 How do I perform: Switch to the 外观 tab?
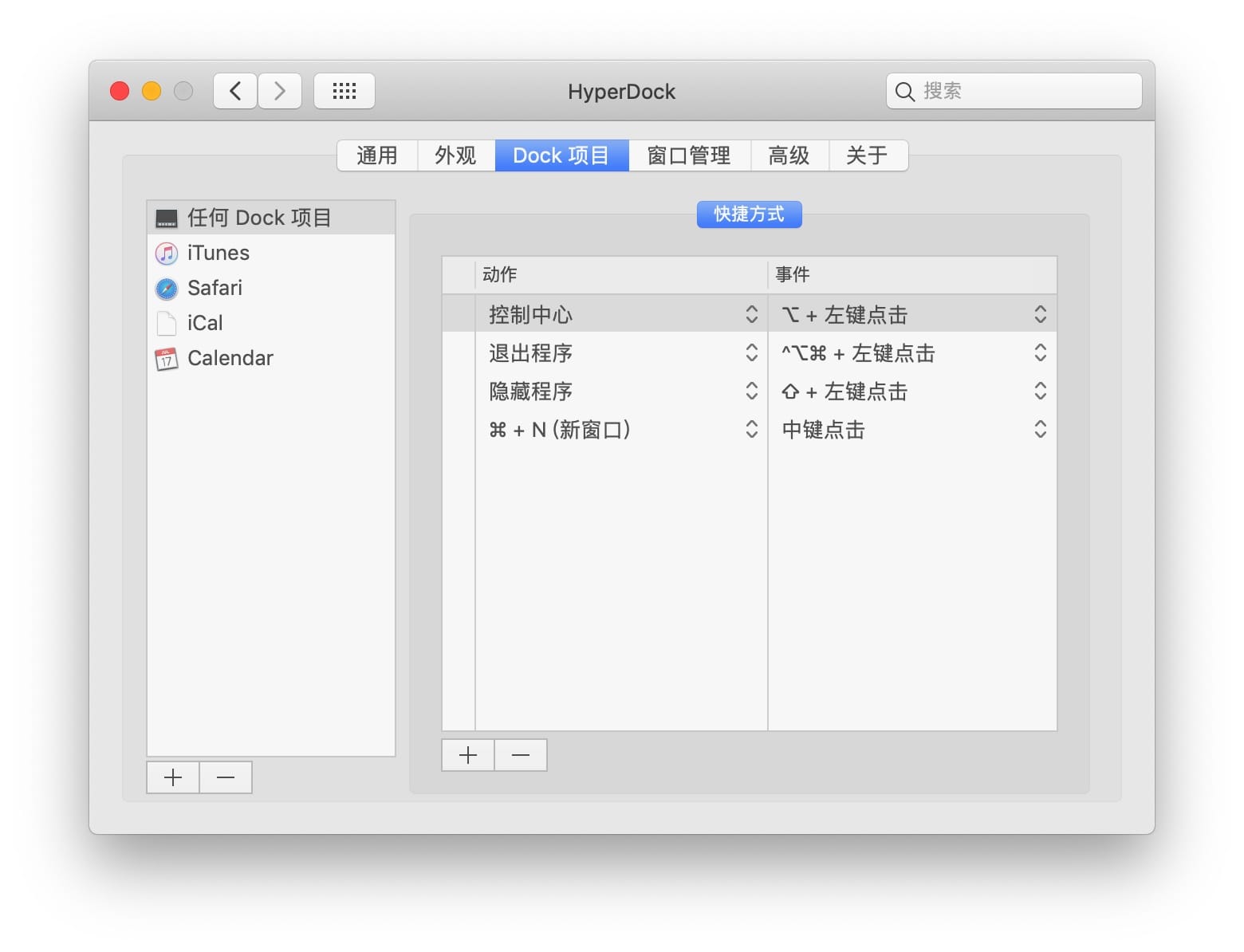pos(455,155)
